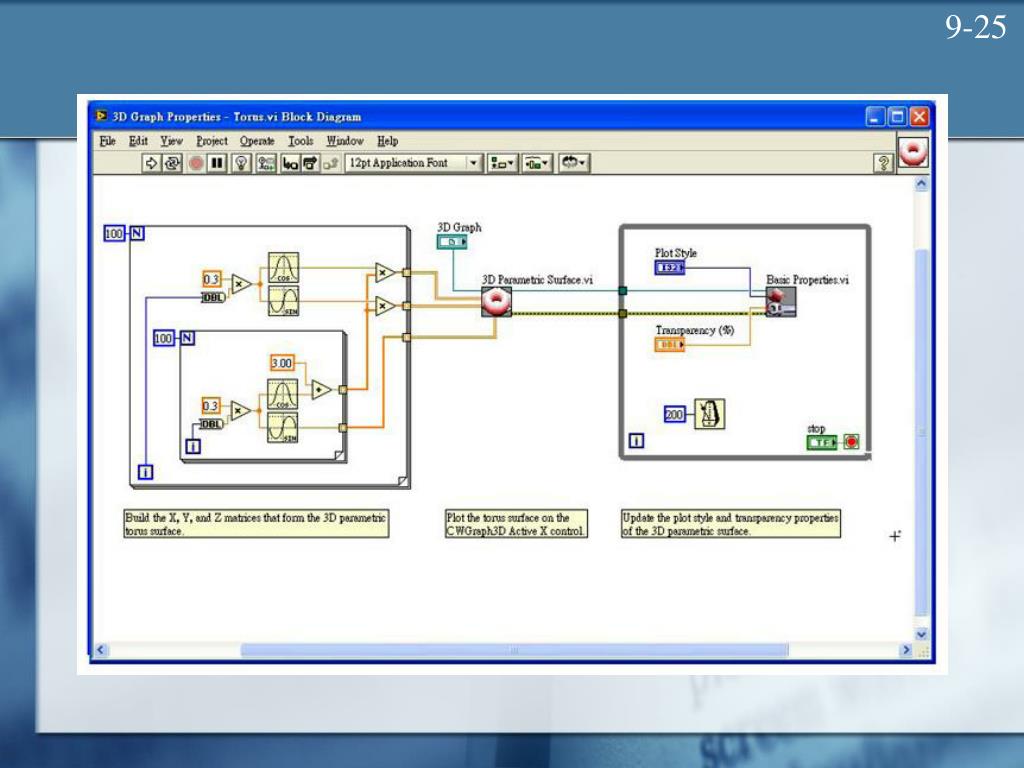The image size is (1024, 768).
Task: Open the Operate menu
Action: tap(257, 141)
